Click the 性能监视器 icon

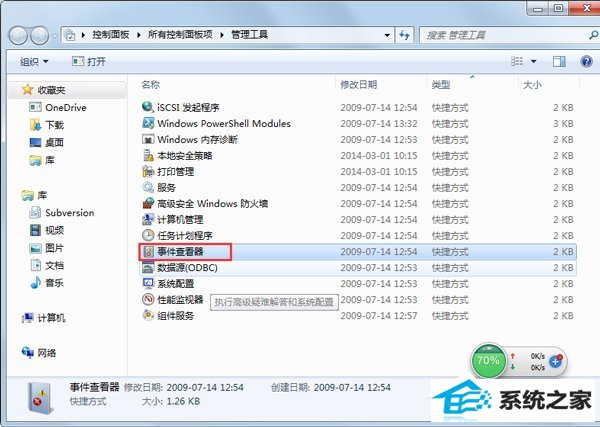coord(148,299)
